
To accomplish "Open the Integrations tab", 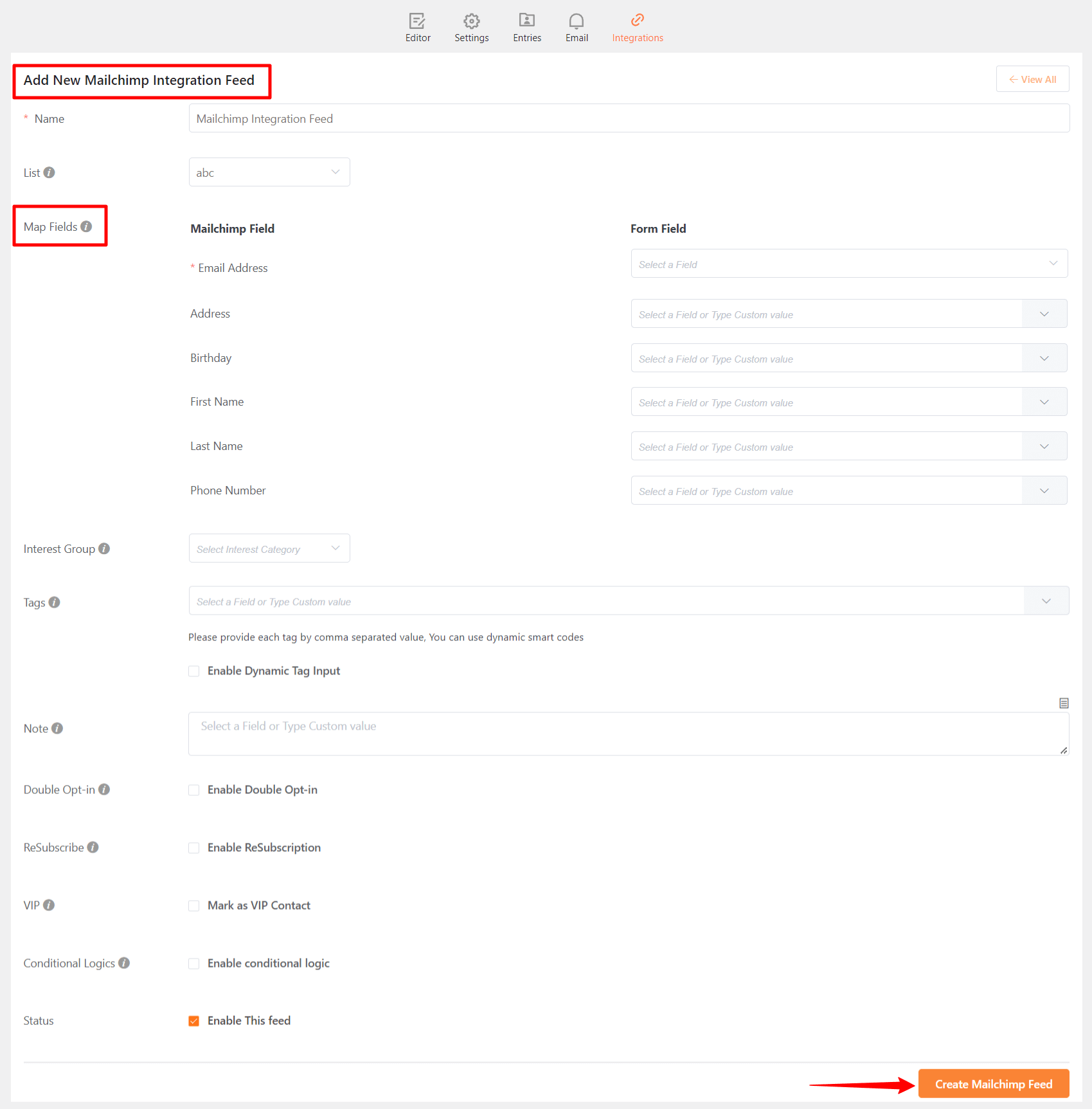I will (638, 28).
